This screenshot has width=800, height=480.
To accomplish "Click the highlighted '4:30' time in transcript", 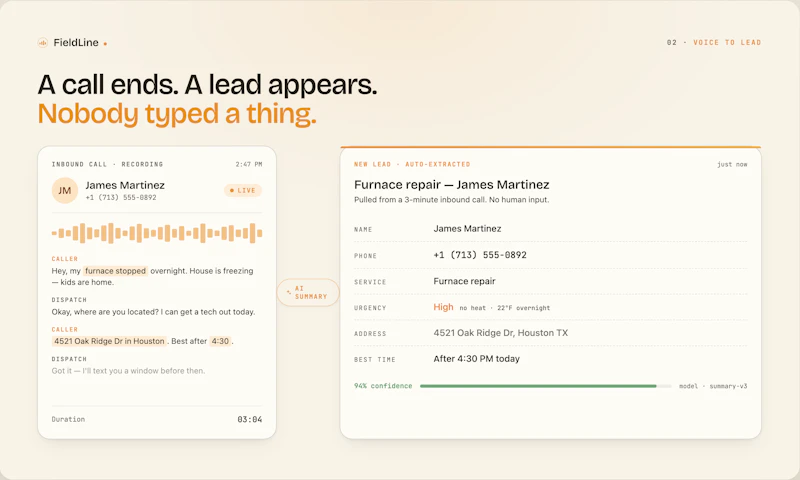I will (220, 341).
